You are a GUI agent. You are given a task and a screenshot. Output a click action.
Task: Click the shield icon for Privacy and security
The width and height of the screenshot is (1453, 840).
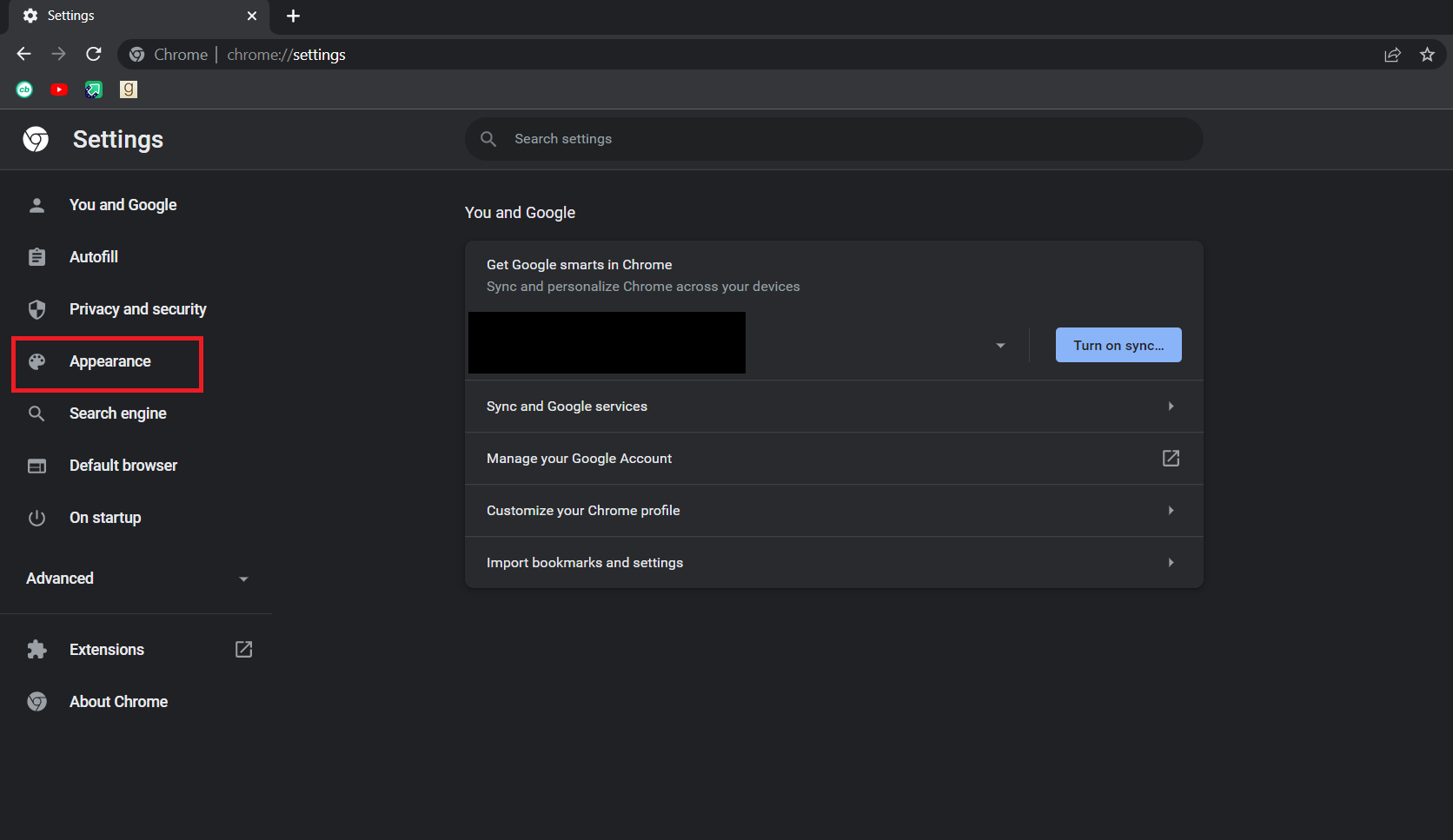point(36,309)
